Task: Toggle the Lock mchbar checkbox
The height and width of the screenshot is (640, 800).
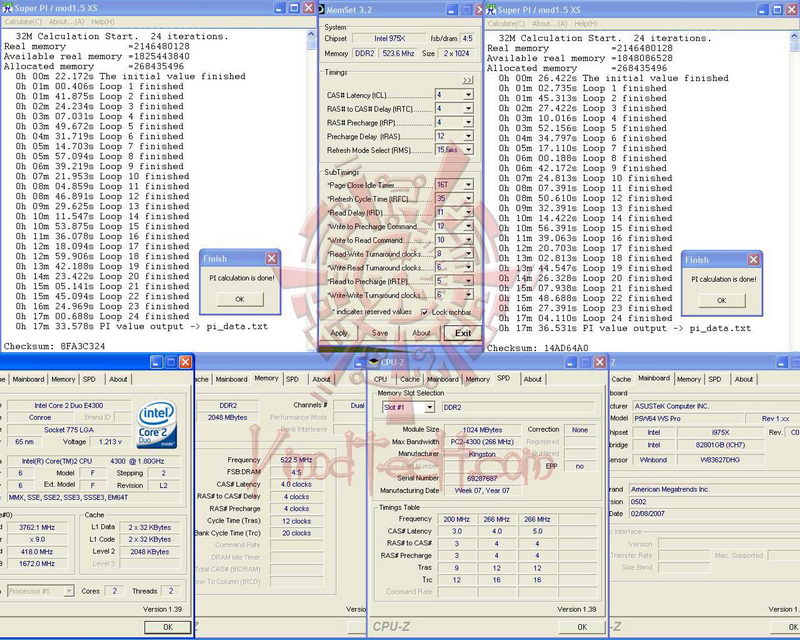Action: click(424, 312)
